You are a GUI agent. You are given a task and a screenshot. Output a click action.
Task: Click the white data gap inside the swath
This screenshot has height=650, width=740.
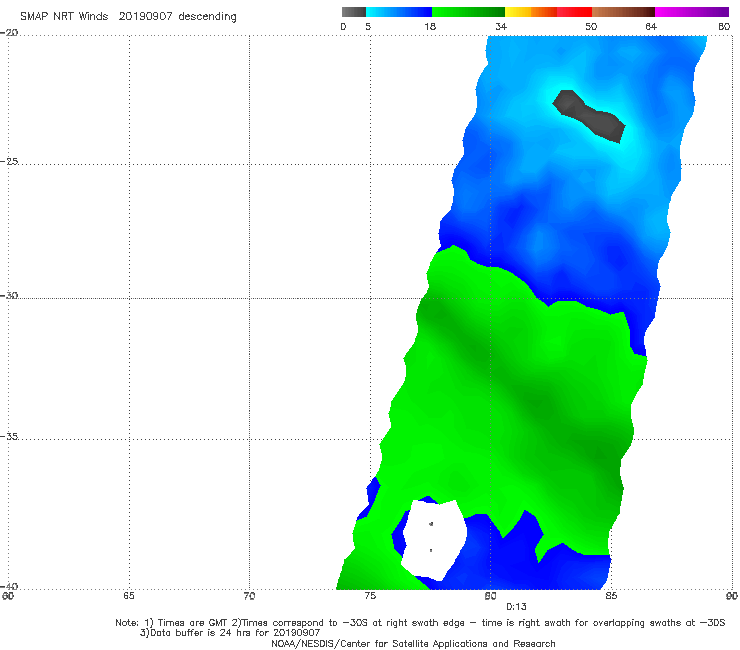434,540
